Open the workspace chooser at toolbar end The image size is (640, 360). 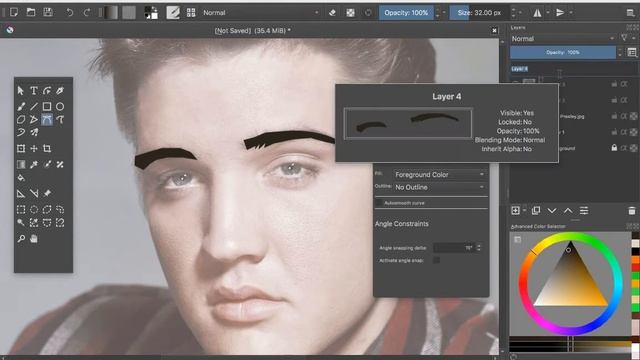(x=631, y=13)
